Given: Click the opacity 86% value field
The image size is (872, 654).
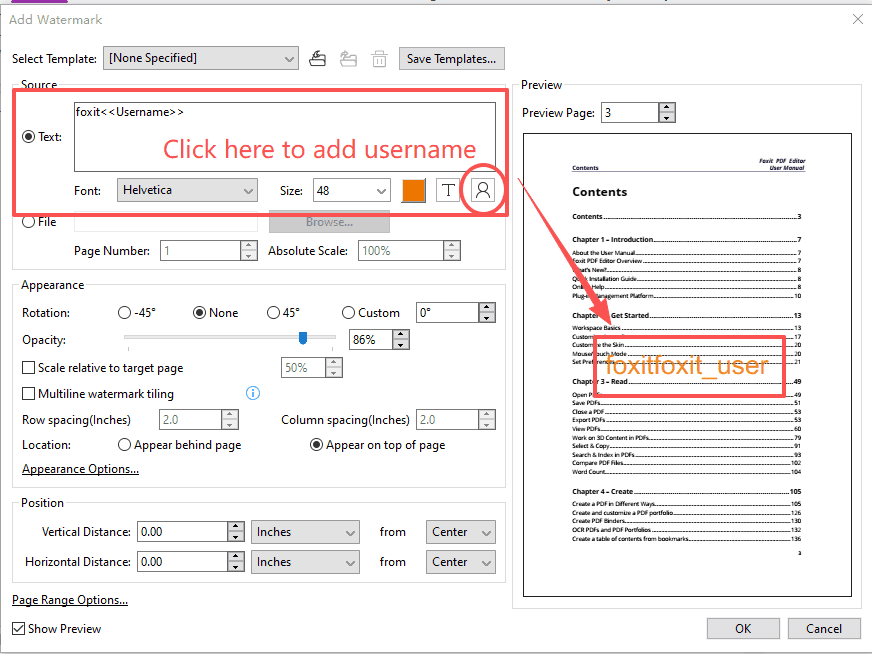Looking at the screenshot, I should [x=371, y=339].
